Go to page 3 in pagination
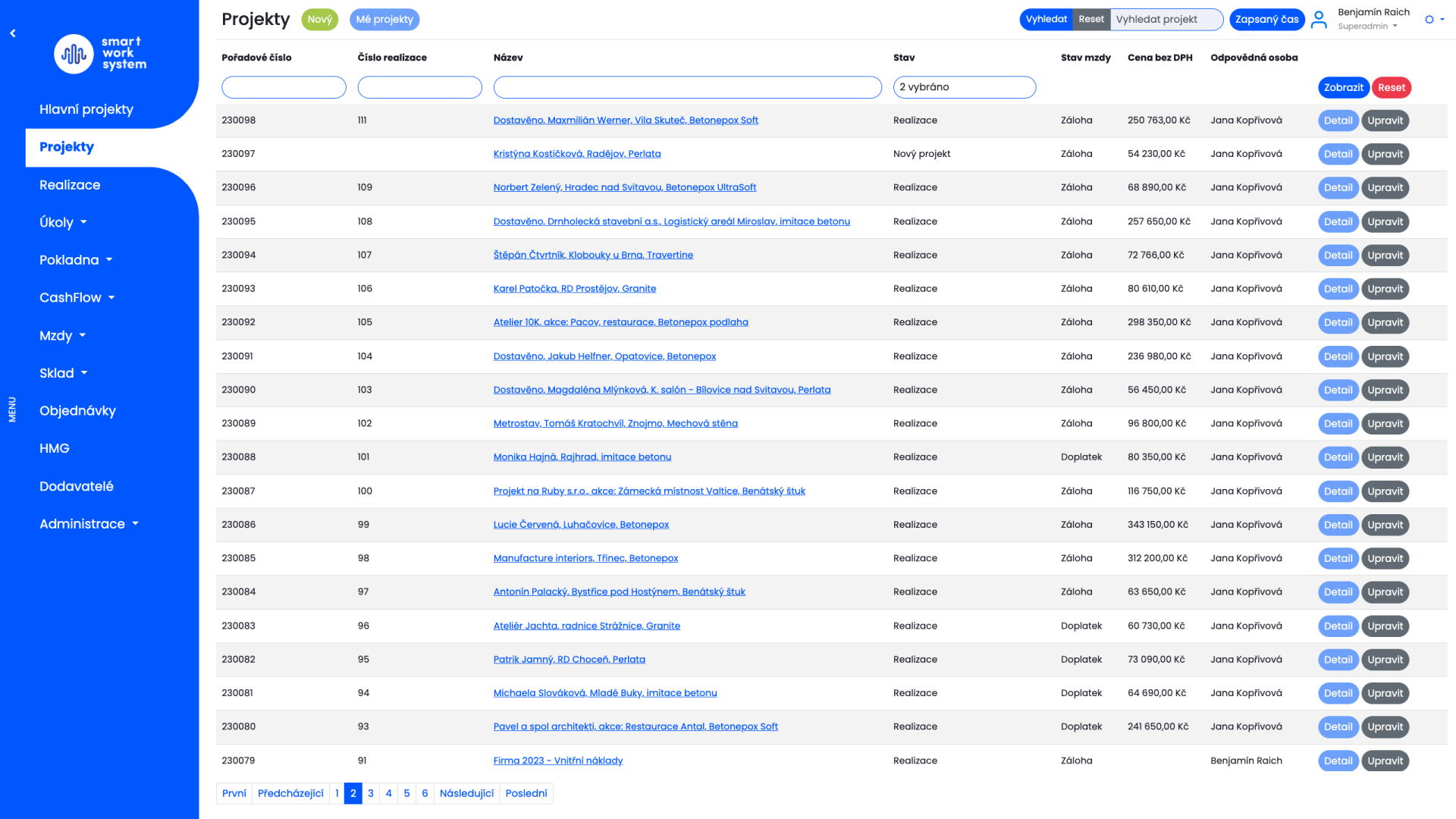Screen dimensions: 1456x819 (371, 793)
